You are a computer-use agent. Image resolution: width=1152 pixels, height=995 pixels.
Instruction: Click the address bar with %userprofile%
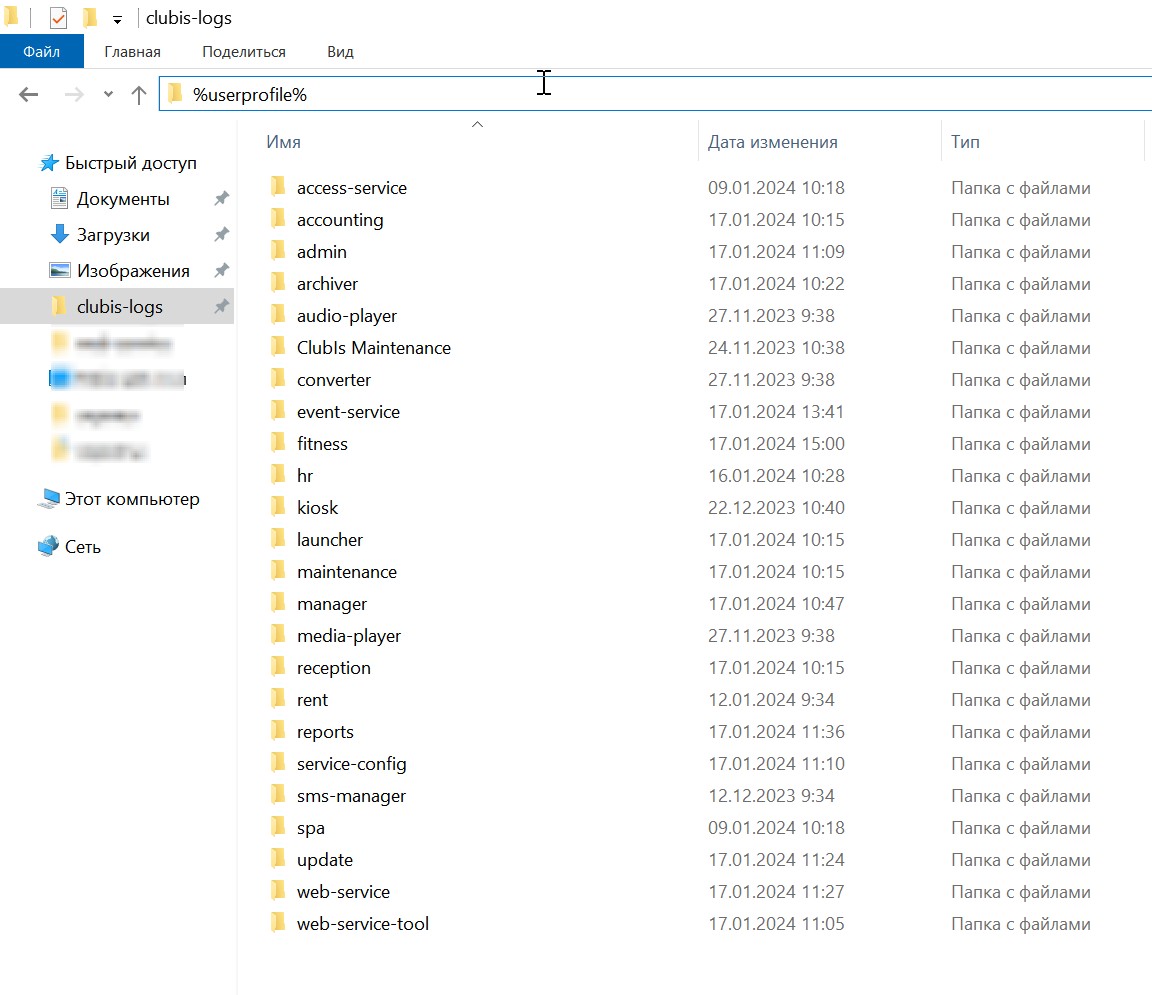655,94
